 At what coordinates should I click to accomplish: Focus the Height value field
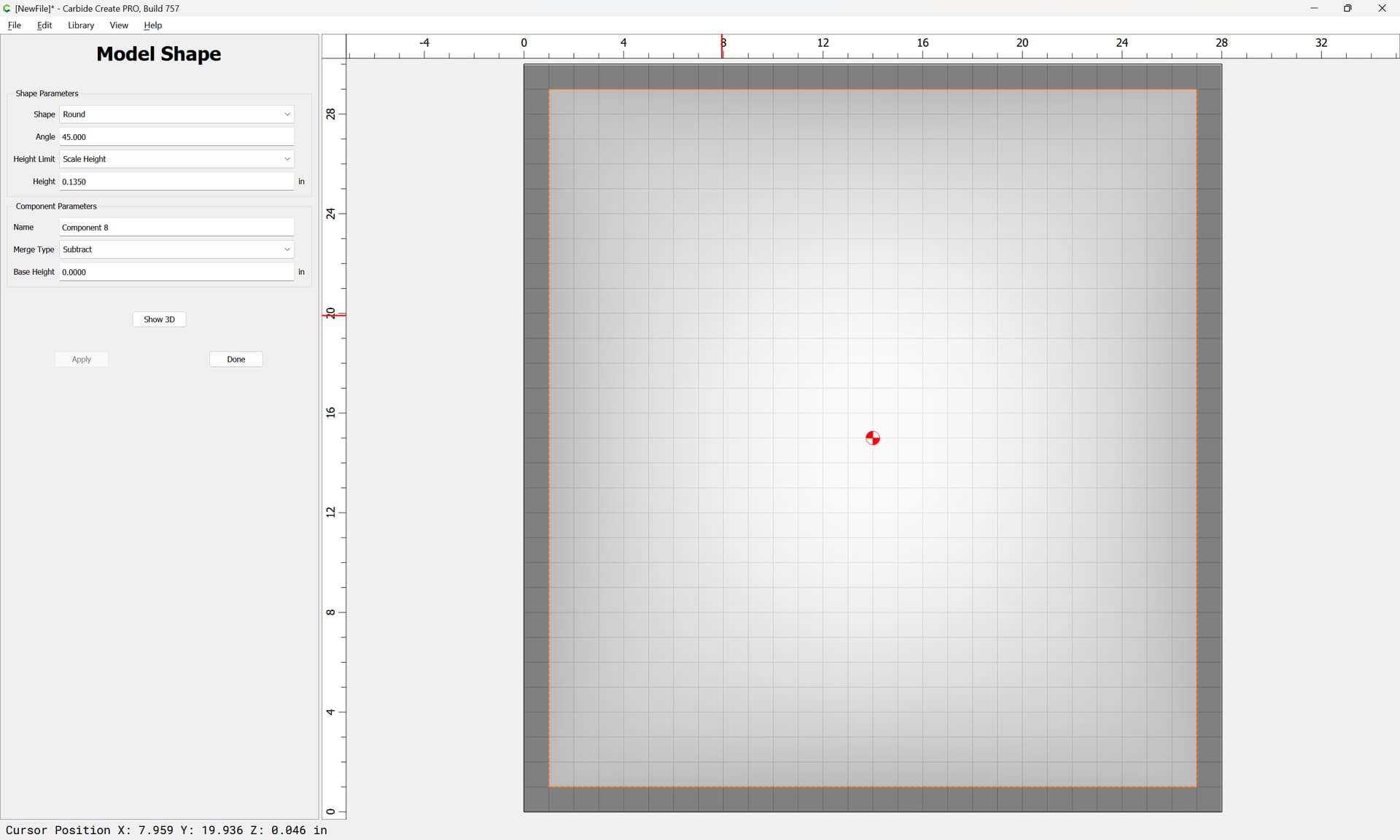point(176,182)
